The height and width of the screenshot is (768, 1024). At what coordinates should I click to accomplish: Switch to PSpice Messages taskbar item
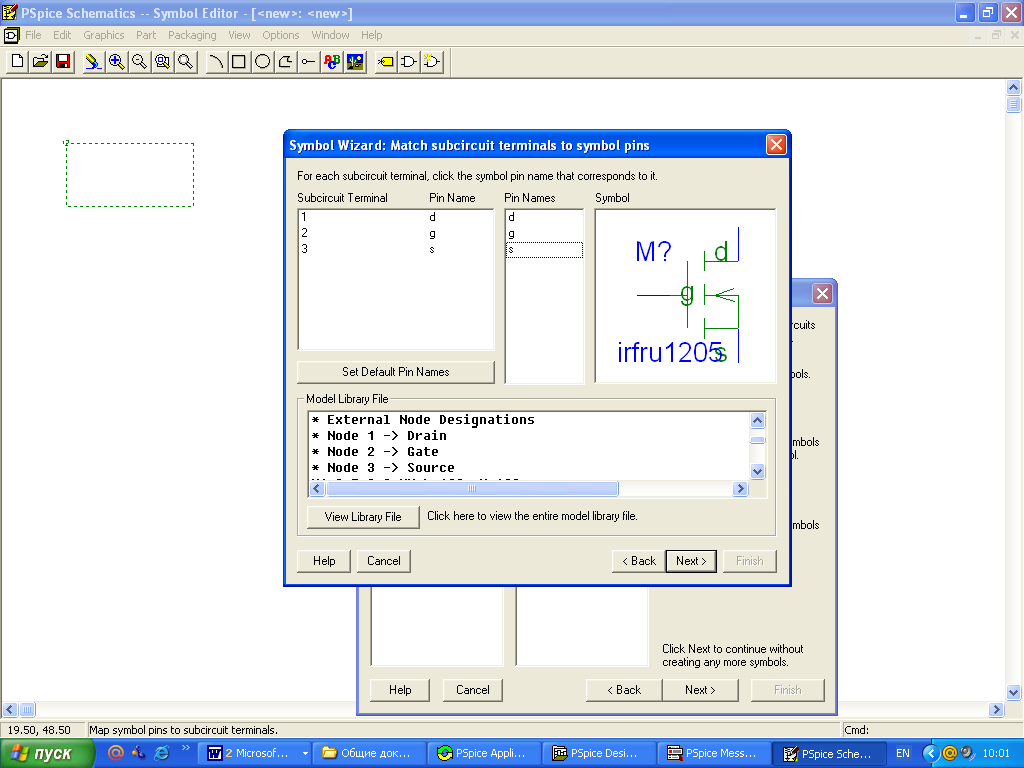click(x=714, y=754)
